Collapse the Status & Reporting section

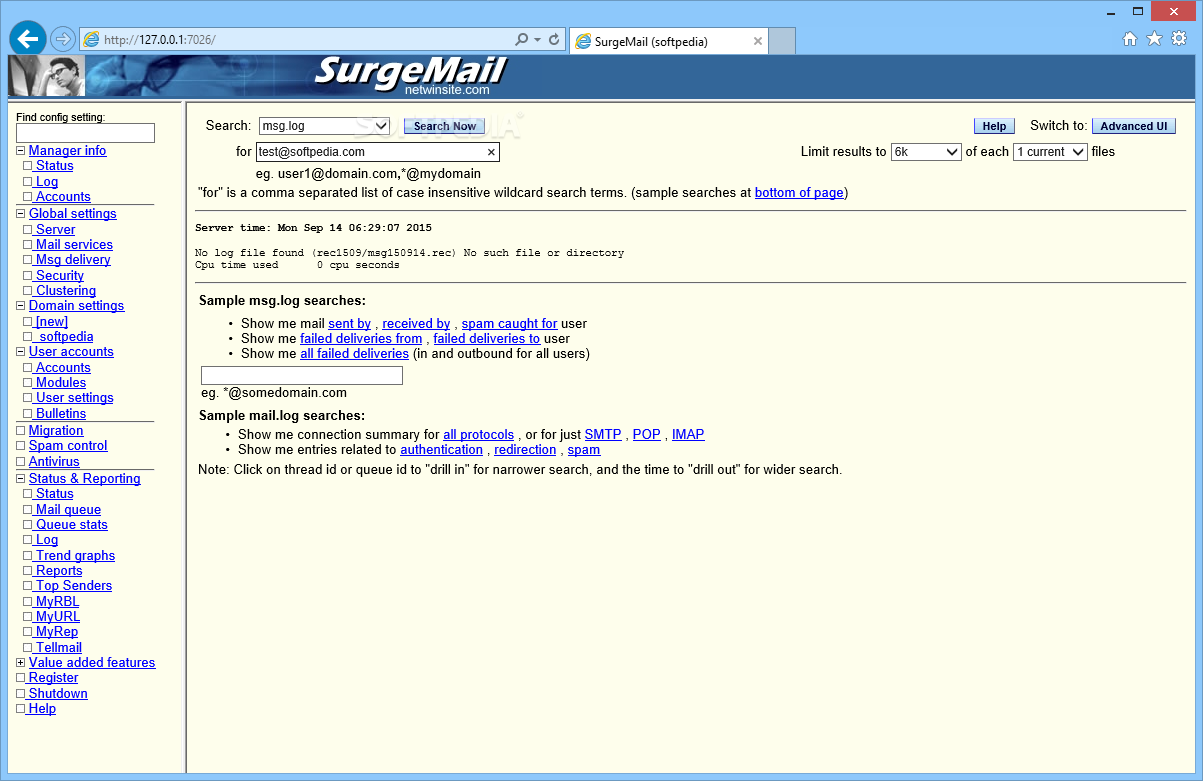(x=20, y=479)
